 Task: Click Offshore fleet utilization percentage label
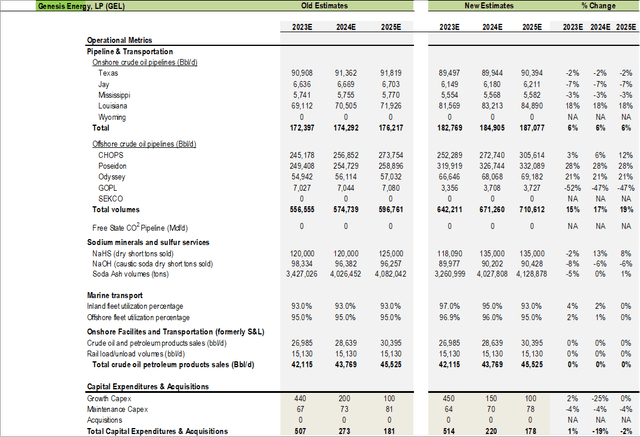pos(138,317)
